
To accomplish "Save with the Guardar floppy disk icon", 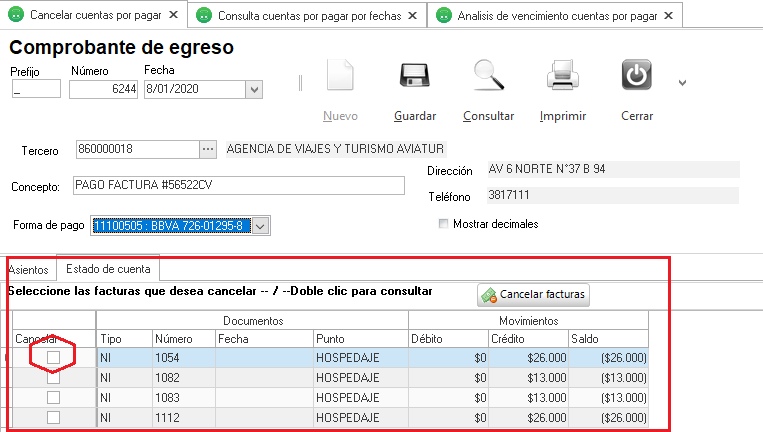I will coord(415,75).
